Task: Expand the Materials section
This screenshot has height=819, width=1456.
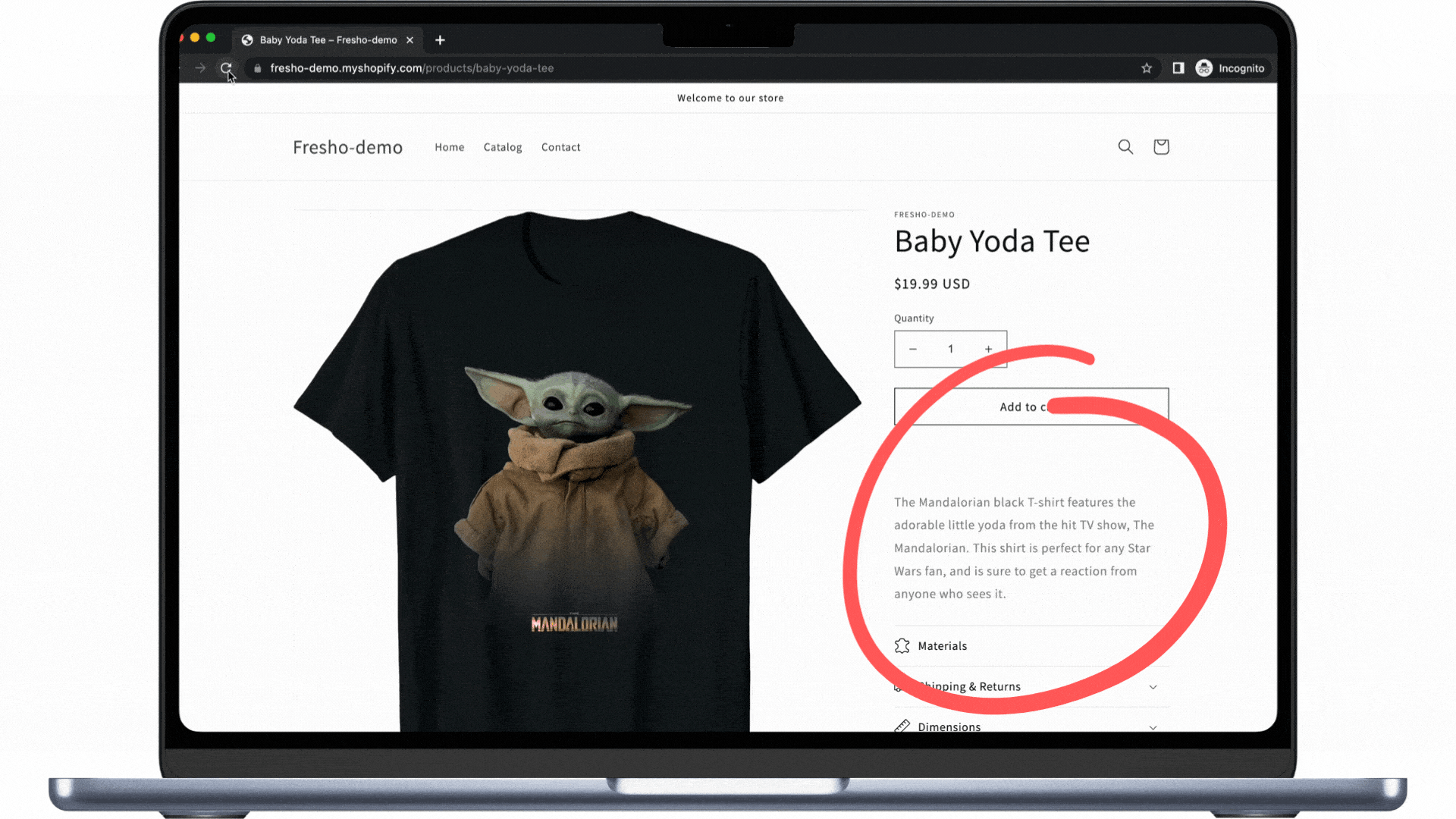Action: [x=1031, y=646]
